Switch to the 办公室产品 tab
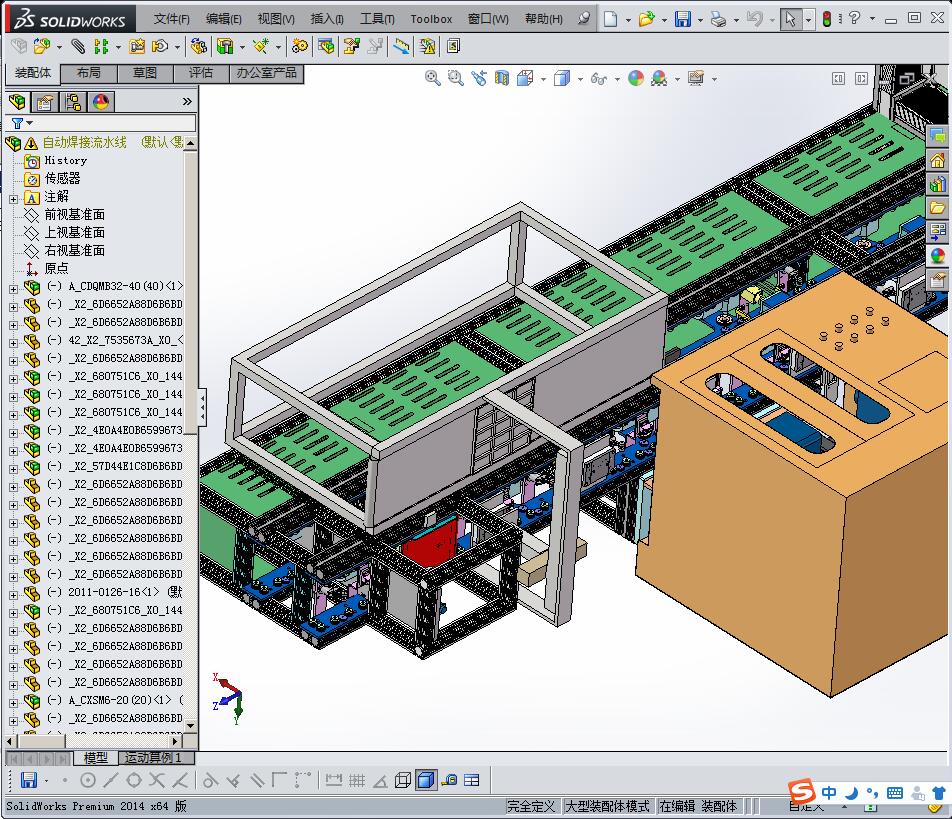 pos(266,73)
